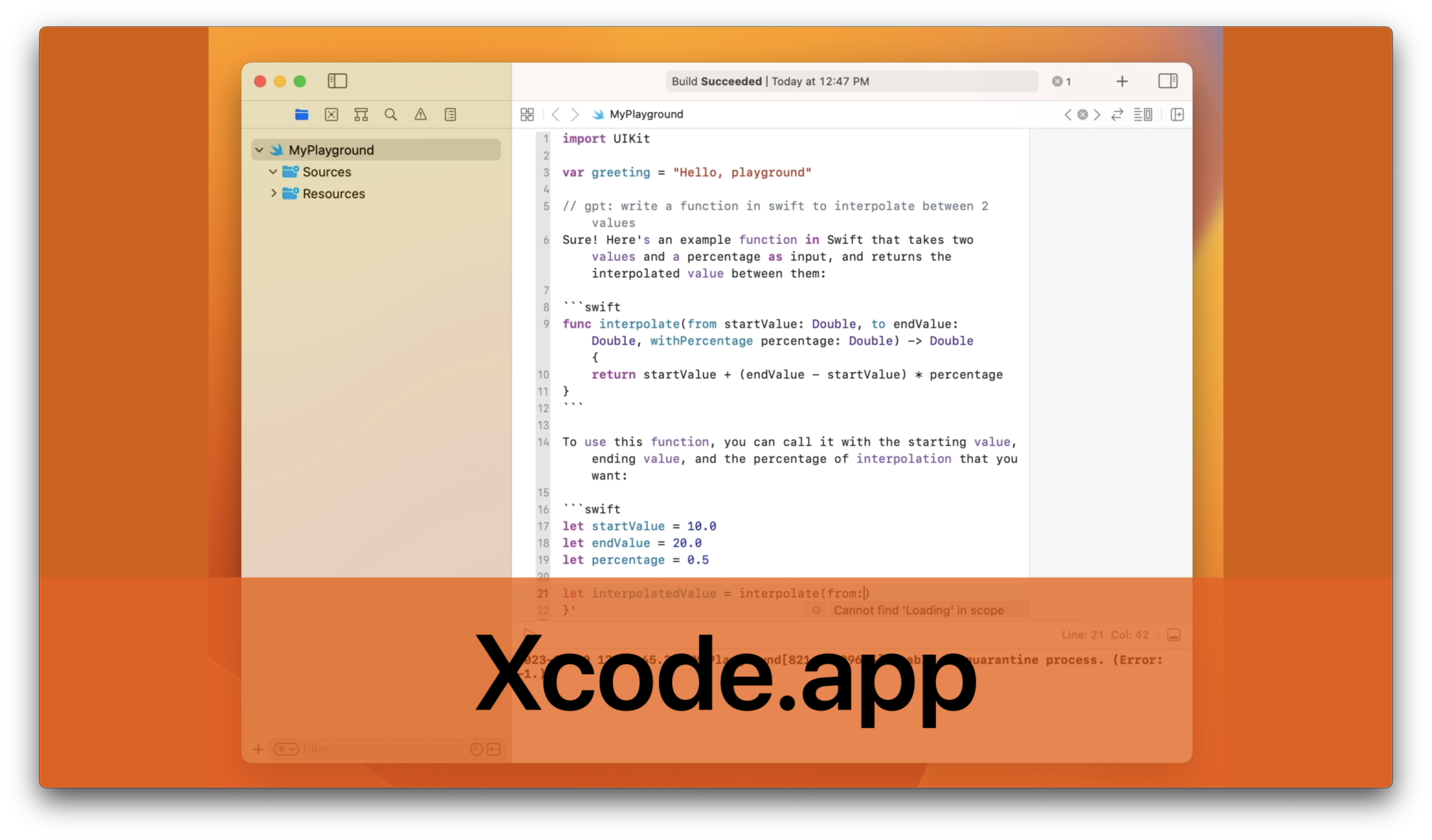
Task: Open the Project navigator folder icon
Action: click(302, 115)
